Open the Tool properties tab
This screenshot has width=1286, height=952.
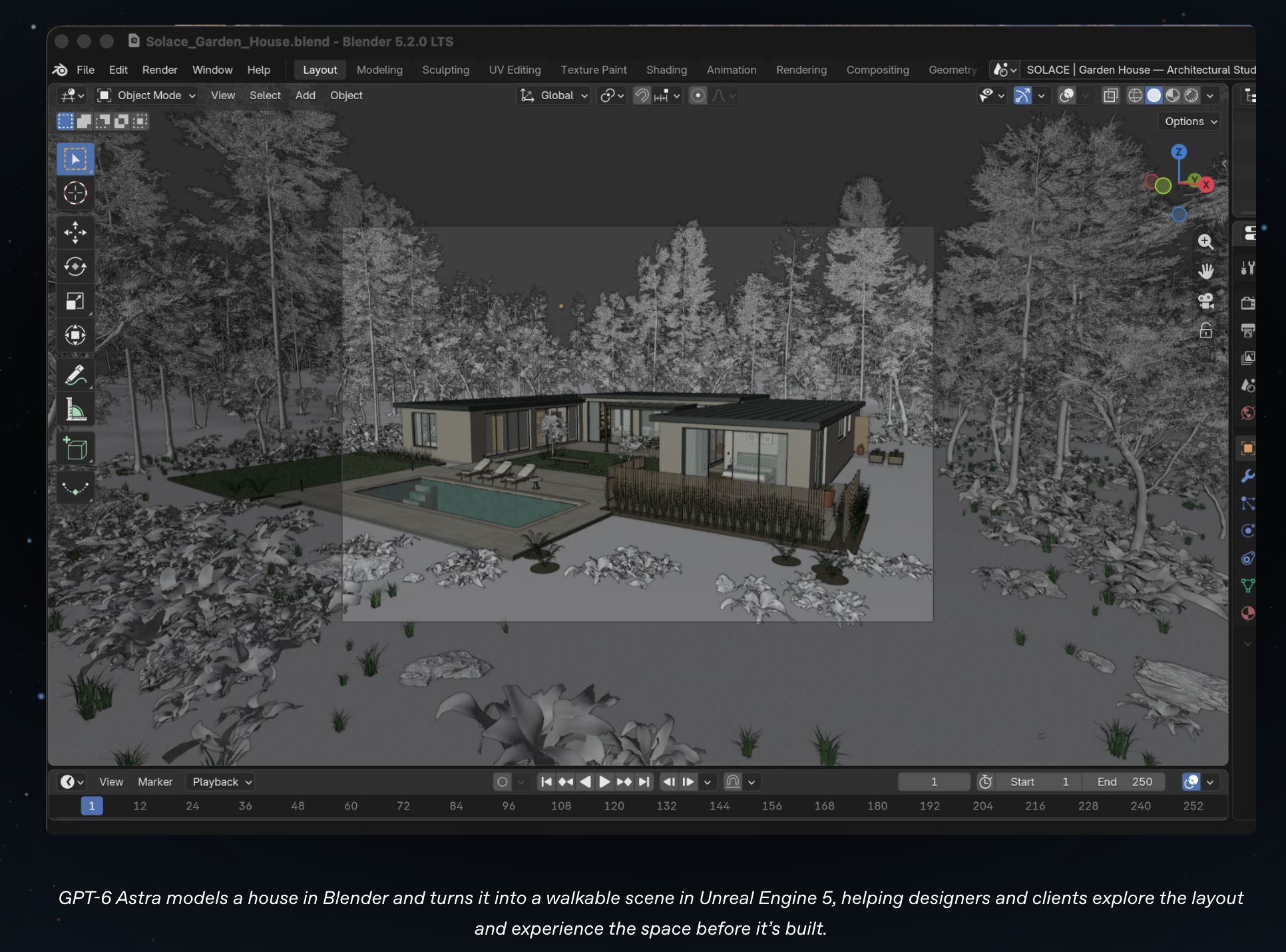point(1248,268)
